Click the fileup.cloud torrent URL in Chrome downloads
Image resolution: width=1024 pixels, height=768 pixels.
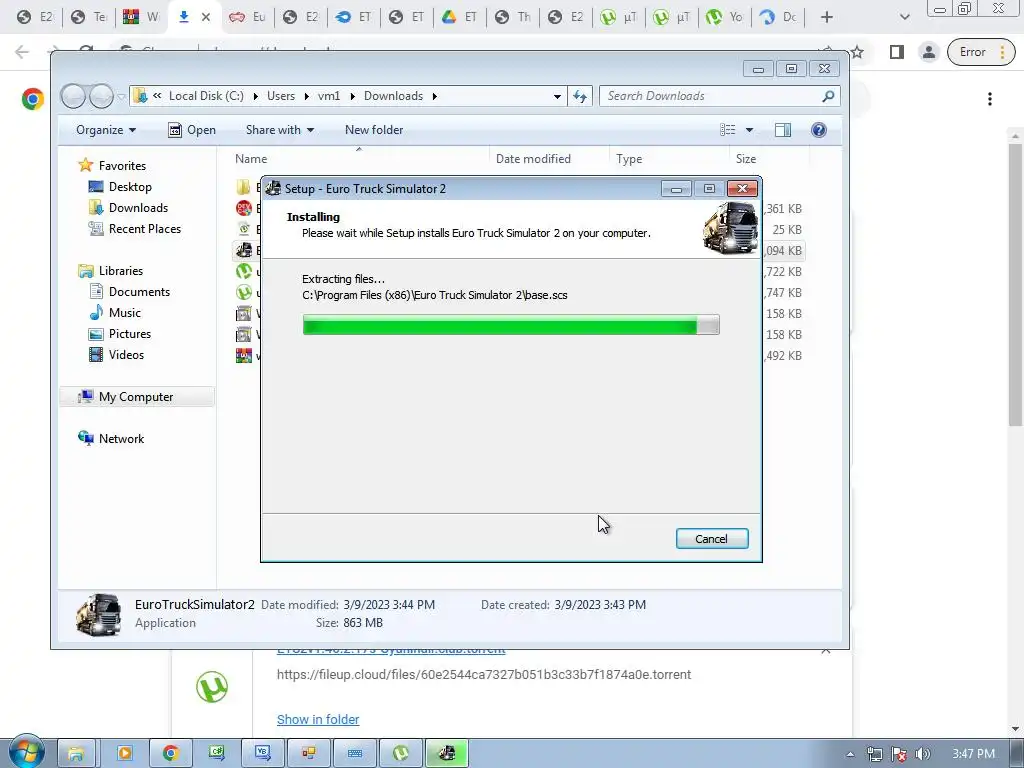click(x=484, y=675)
